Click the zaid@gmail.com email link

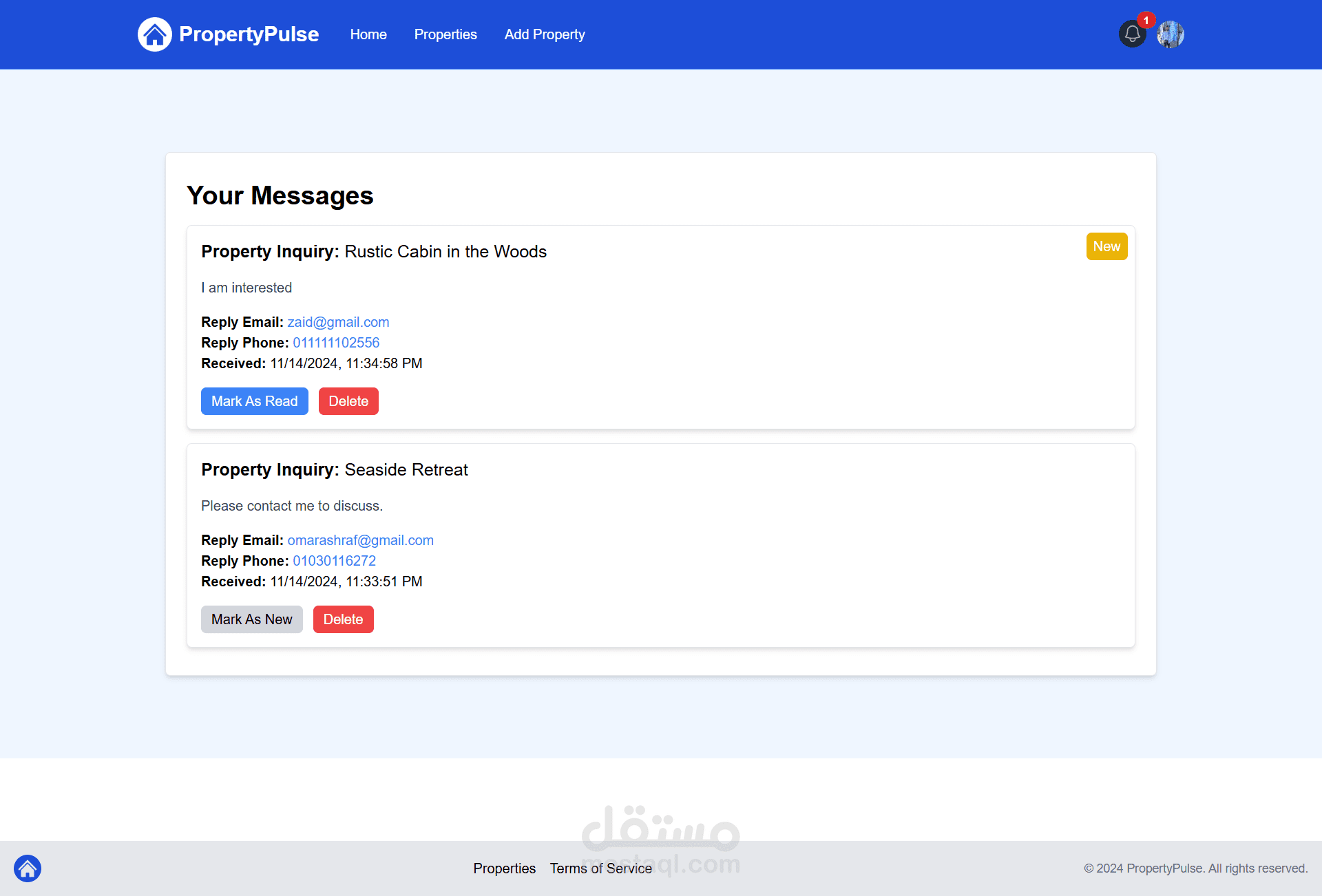pyautogui.click(x=338, y=322)
